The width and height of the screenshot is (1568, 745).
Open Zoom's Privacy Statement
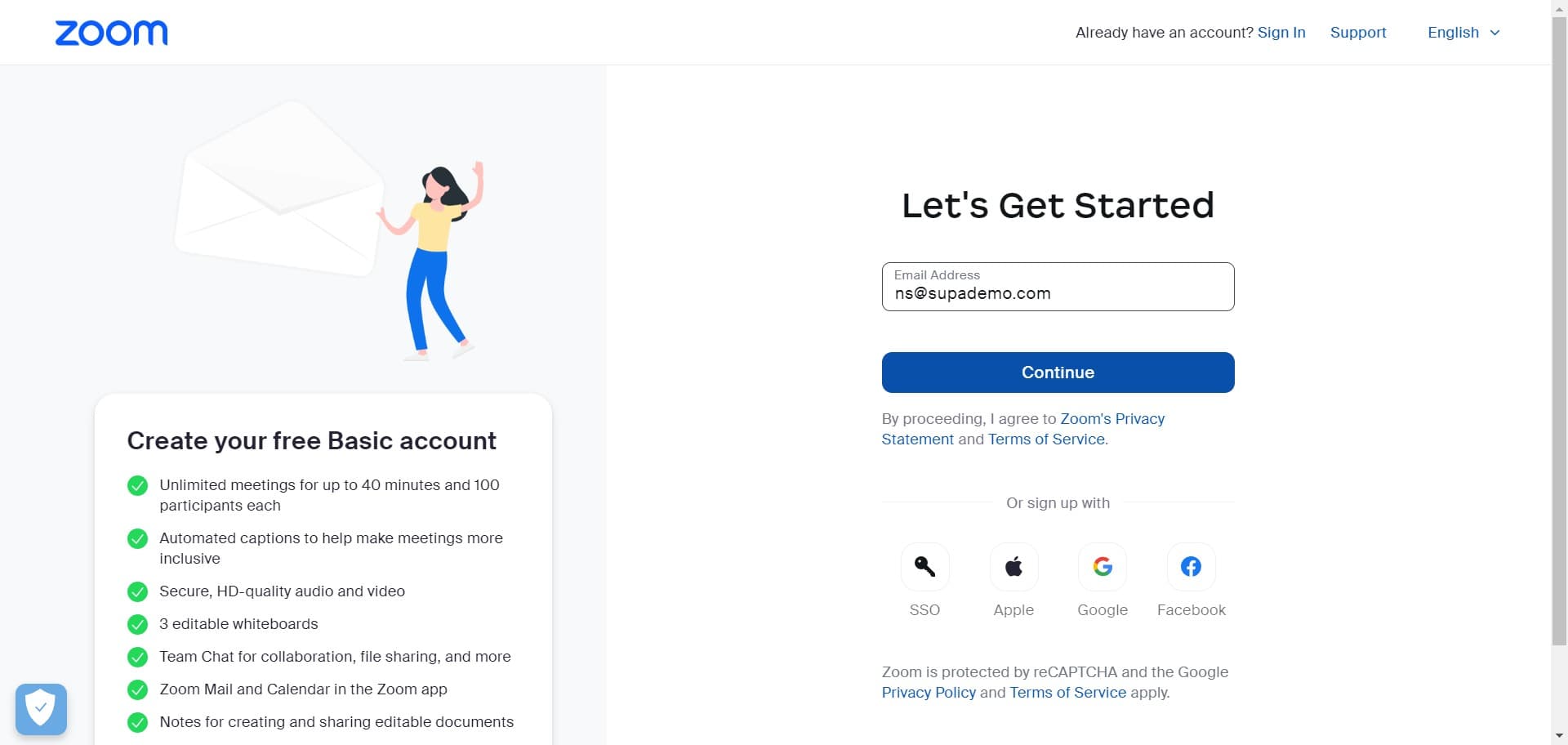[1112, 418]
